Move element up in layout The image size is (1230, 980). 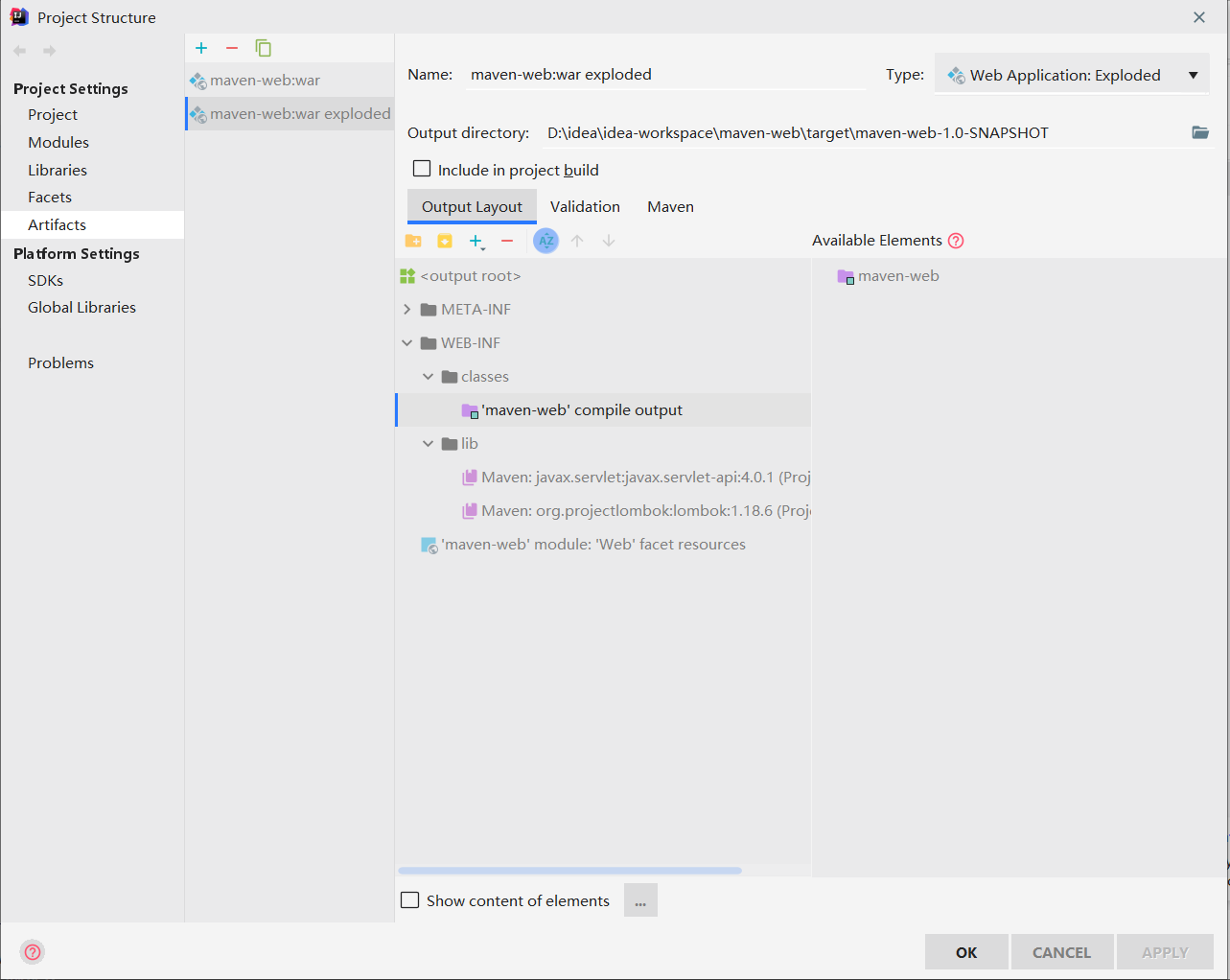577,241
